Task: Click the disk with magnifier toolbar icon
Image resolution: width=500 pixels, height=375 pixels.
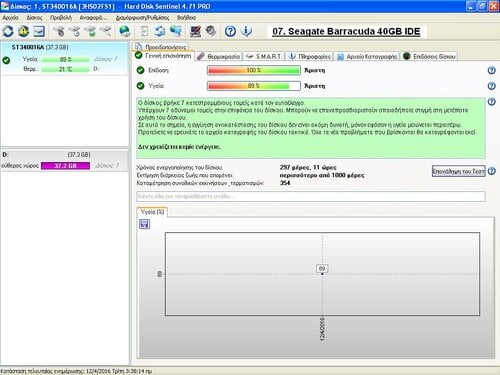Action: (106, 31)
